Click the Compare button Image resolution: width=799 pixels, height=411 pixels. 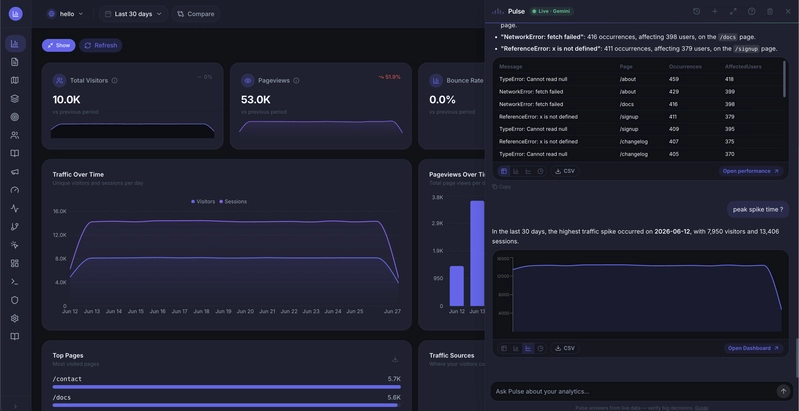tap(196, 14)
